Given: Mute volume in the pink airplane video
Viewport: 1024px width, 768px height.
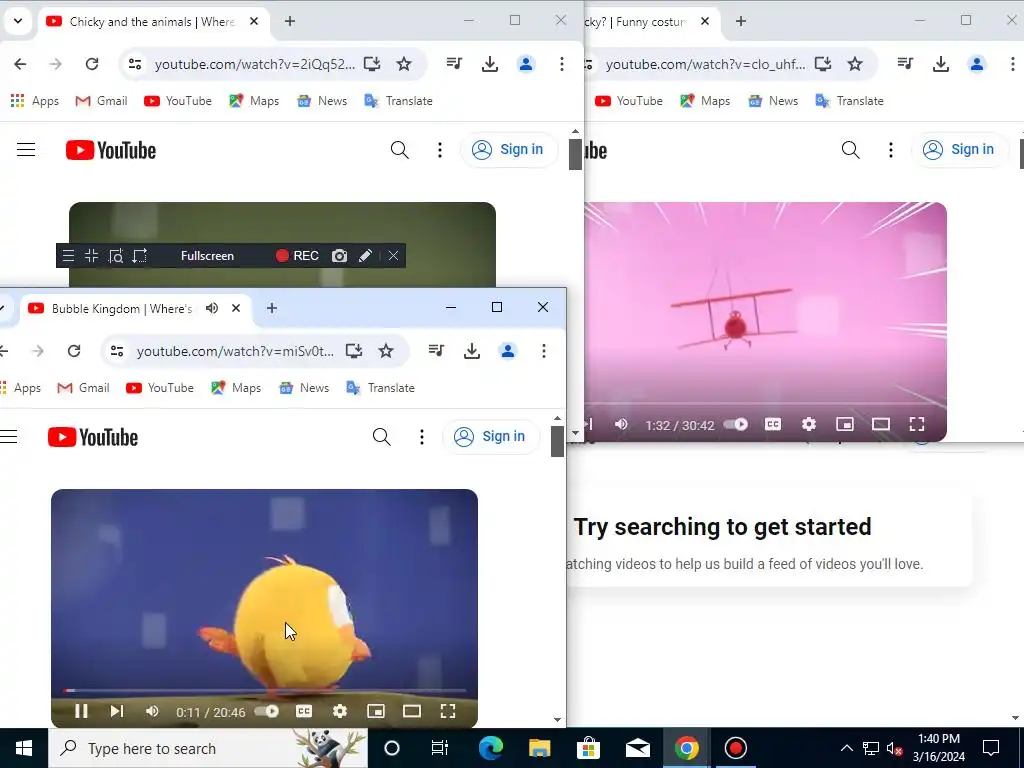Looking at the screenshot, I should [x=621, y=424].
